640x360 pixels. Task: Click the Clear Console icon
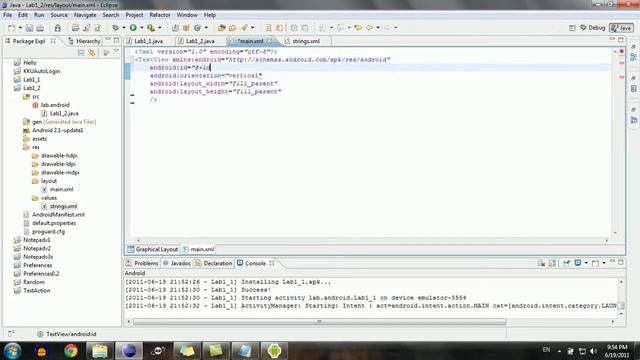pyautogui.click(x=541, y=263)
